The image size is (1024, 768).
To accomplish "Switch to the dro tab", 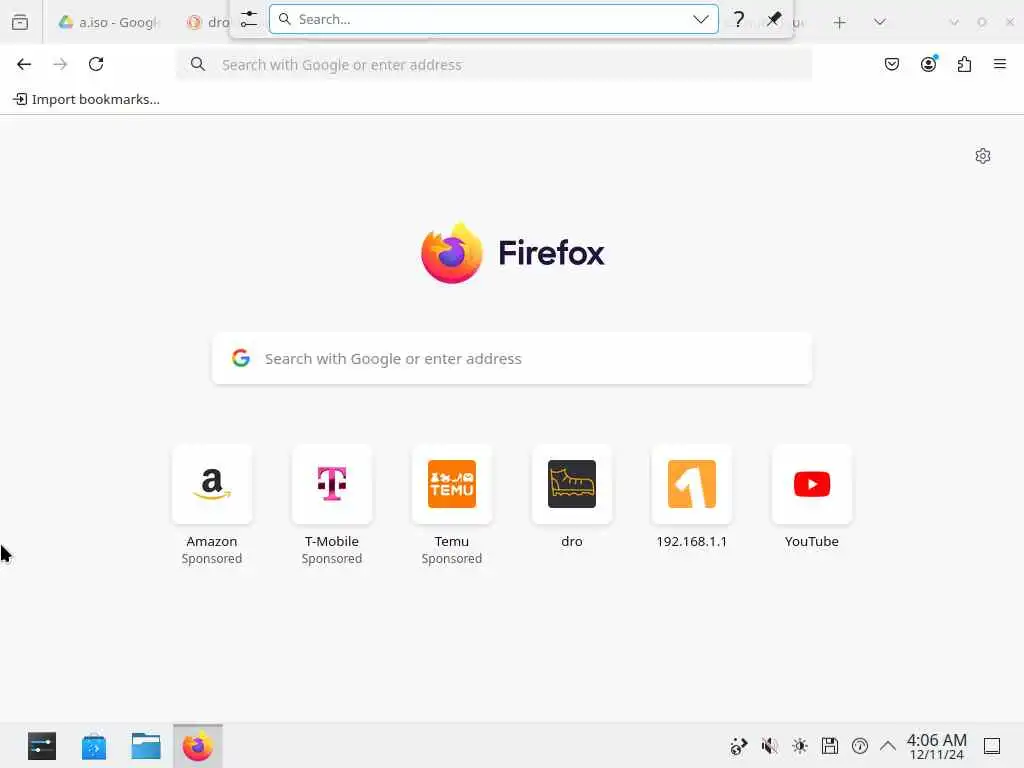I will pos(208,22).
